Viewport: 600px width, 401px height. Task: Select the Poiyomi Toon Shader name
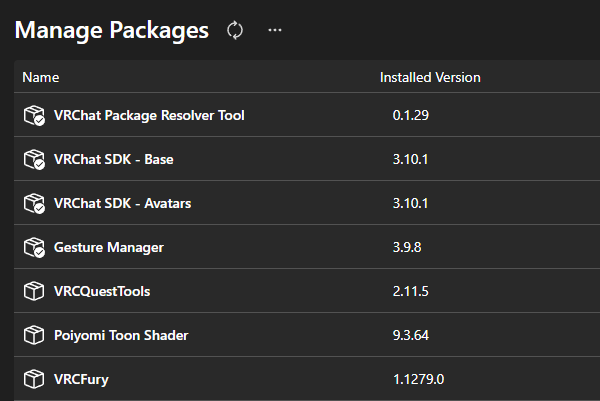coord(121,336)
